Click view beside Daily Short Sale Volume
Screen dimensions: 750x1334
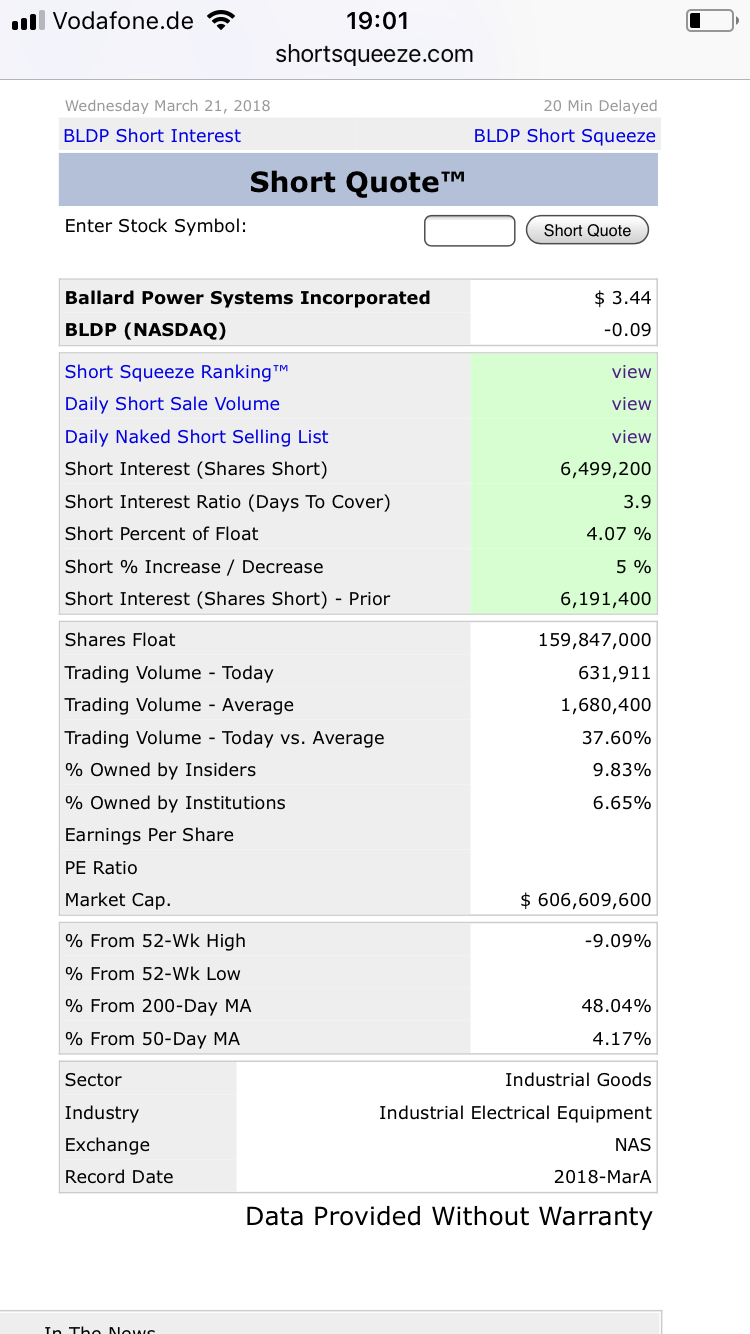tap(631, 404)
